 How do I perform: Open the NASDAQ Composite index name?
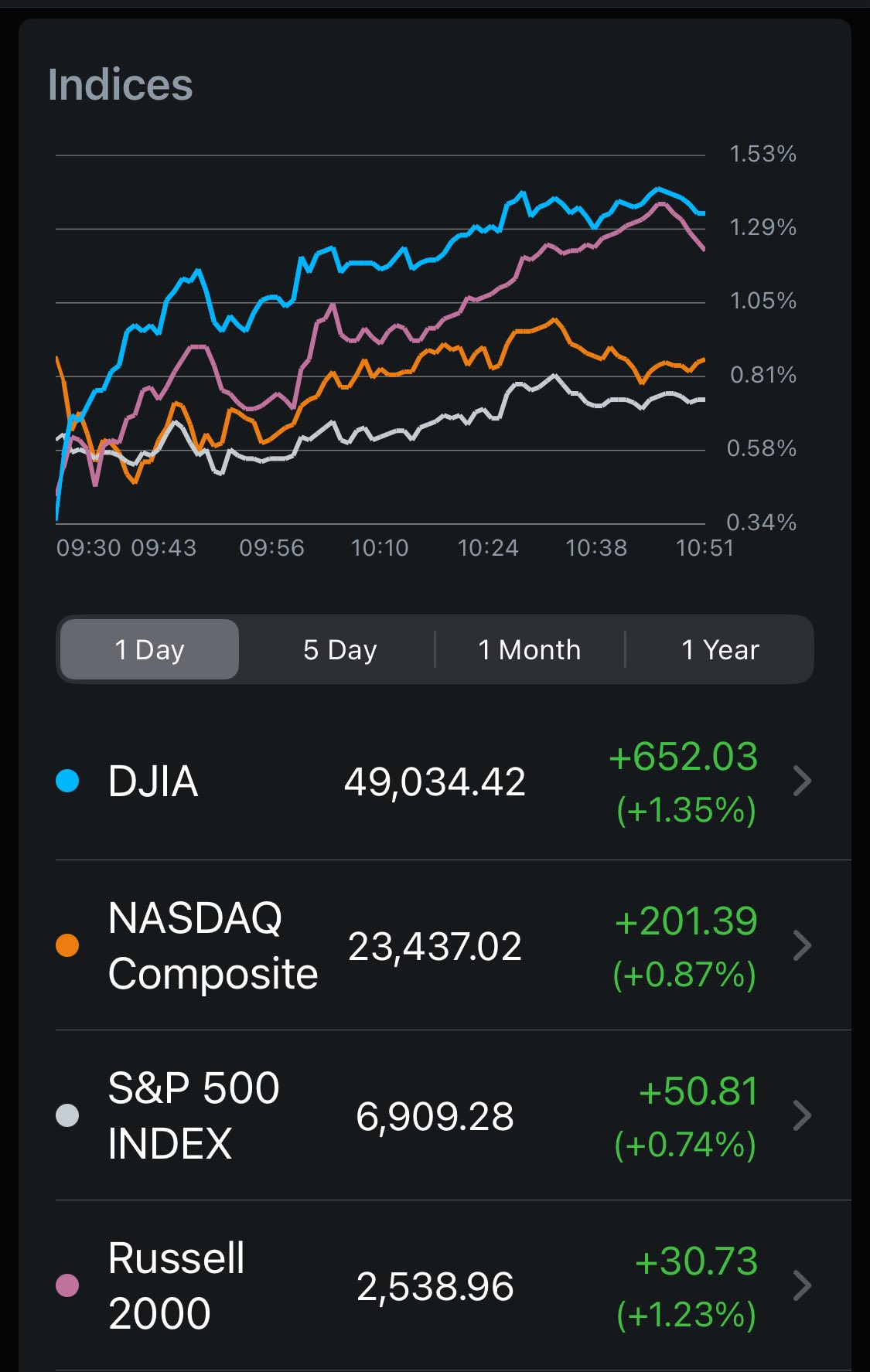[x=213, y=945]
